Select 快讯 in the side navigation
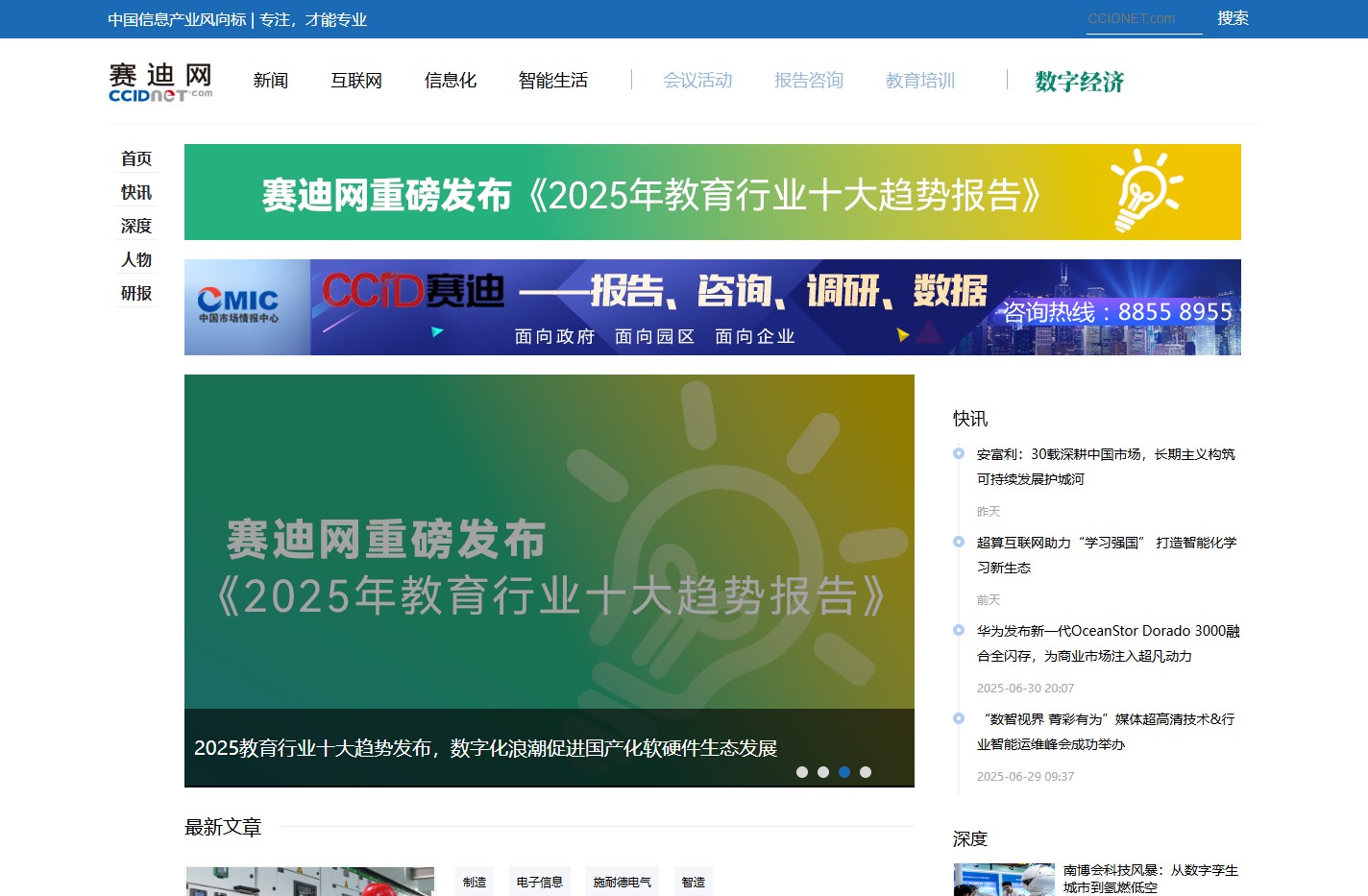Image resolution: width=1368 pixels, height=896 pixels. pos(136,192)
